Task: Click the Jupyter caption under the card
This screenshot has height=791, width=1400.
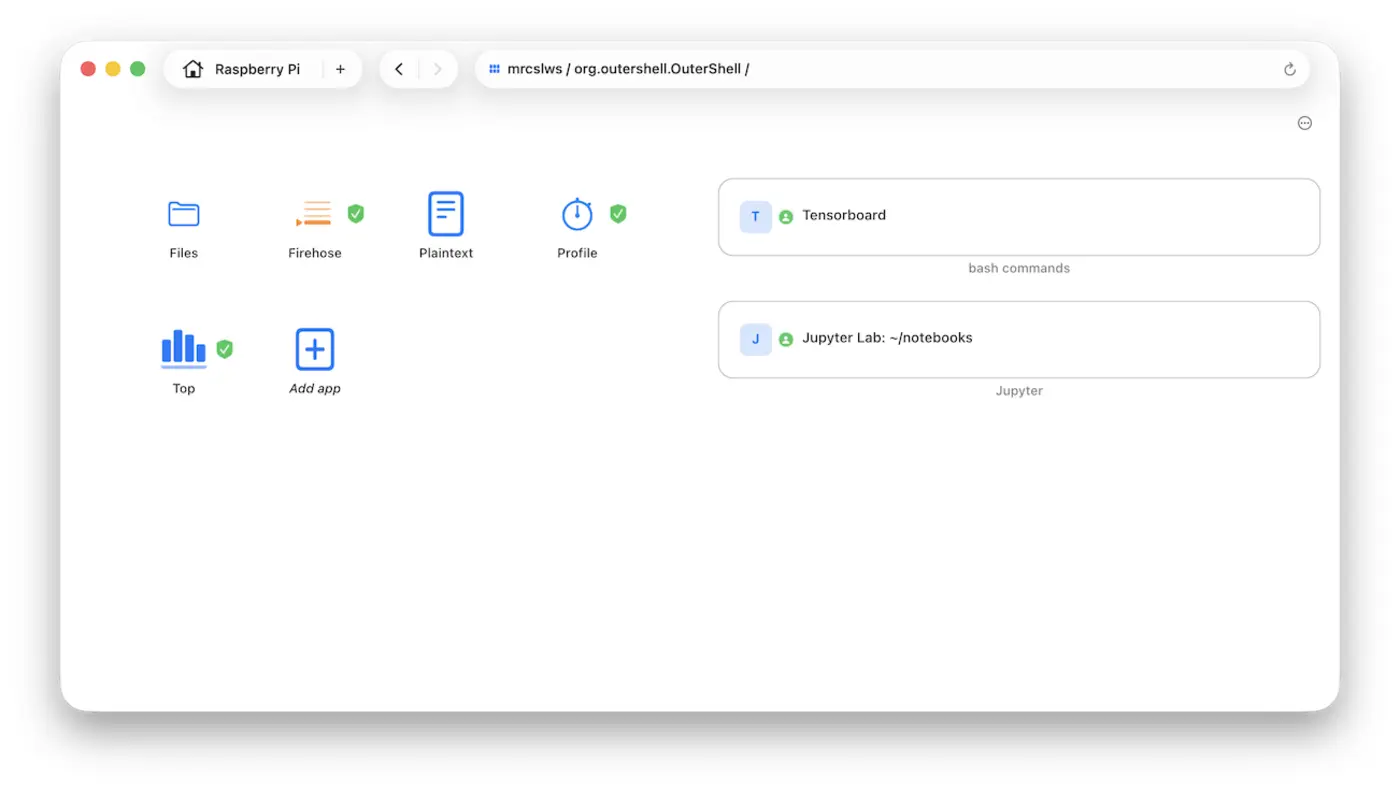Action: [1019, 391]
